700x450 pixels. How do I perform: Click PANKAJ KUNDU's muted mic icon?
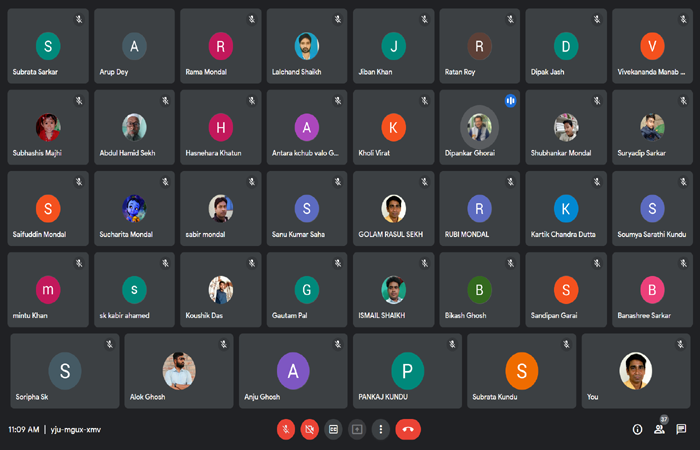click(452, 344)
